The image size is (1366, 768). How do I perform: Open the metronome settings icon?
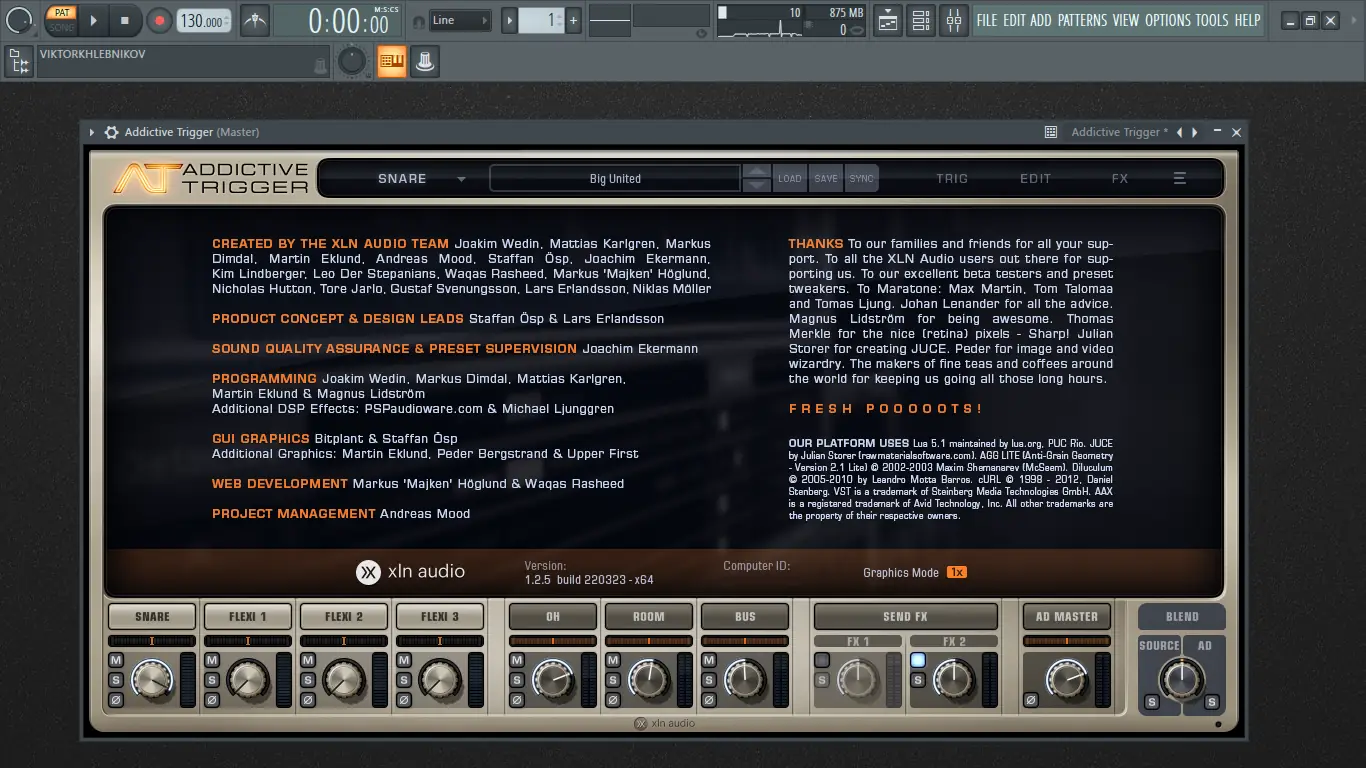click(255, 20)
